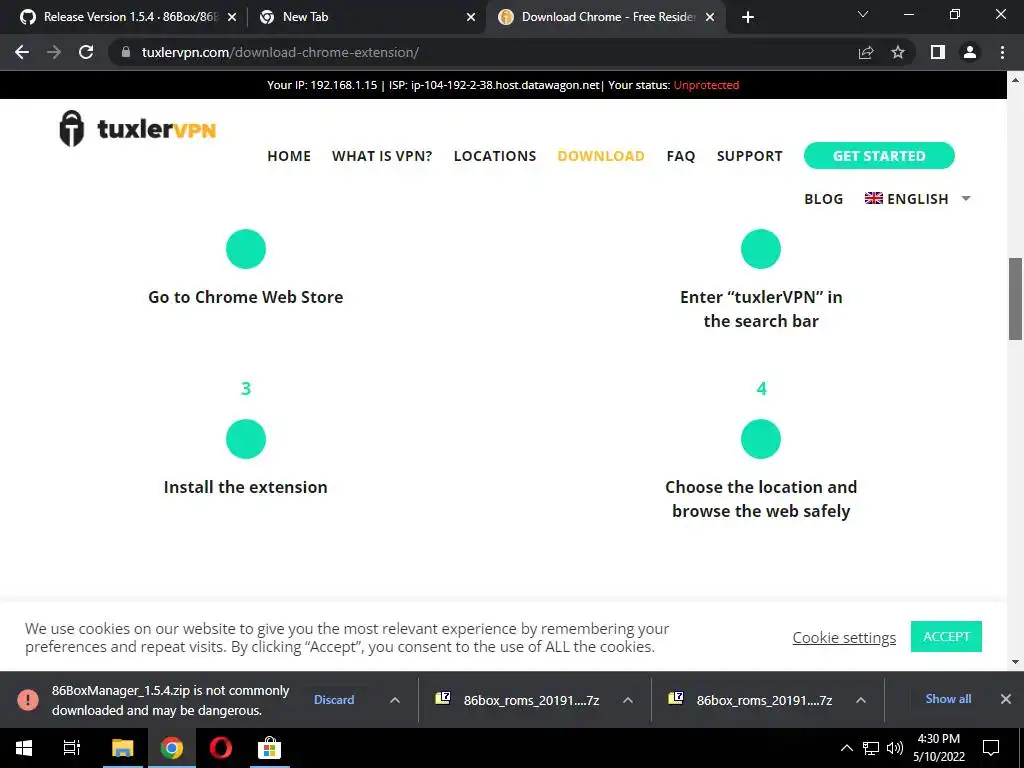Image resolution: width=1024 pixels, height=768 pixels.
Task: Open the Chrome profile icon
Action: (x=970, y=52)
